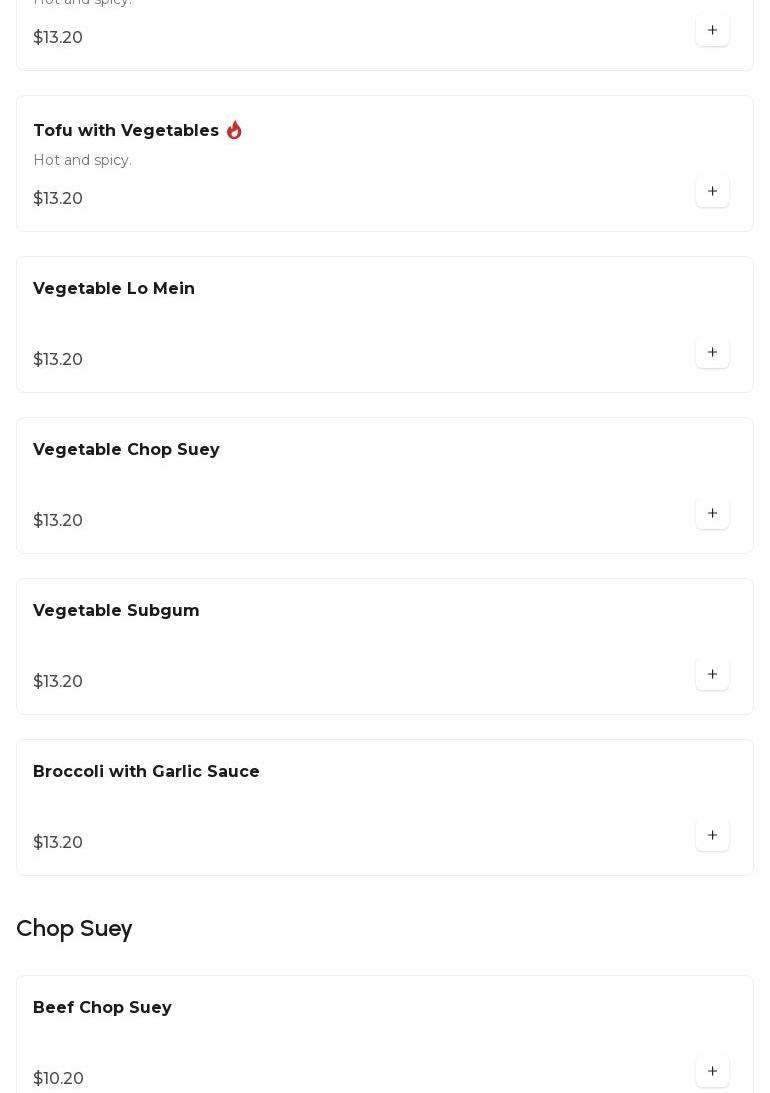Click the $13.20 price under Tofu with Vegetables
The height and width of the screenshot is (1093, 770).
pos(58,199)
